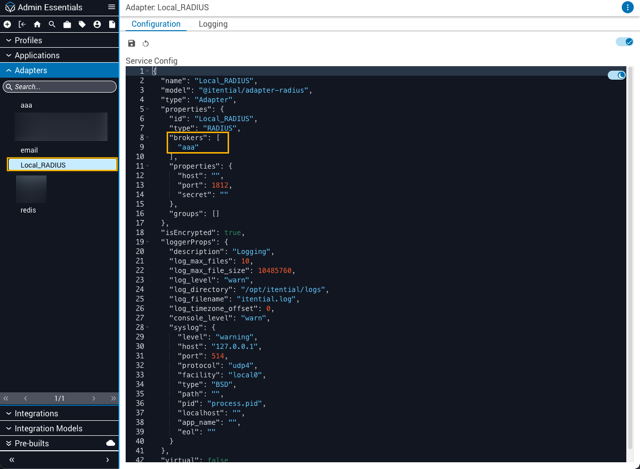
Task: Save the service config with disk icon
Action: point(131,43)
